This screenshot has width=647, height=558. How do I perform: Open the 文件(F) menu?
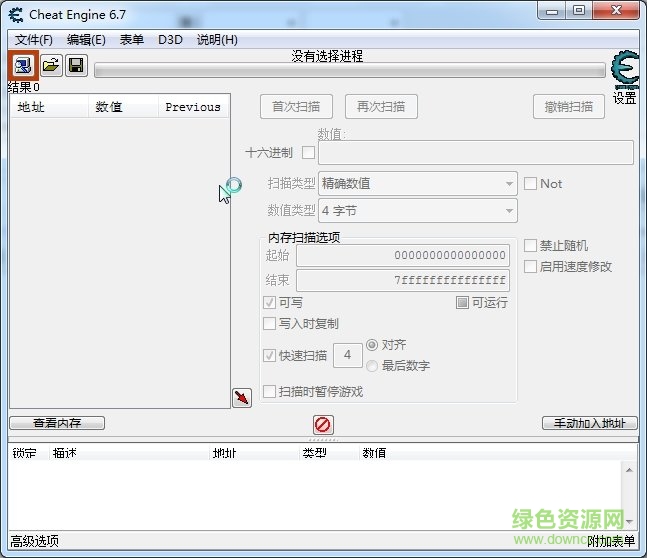click(x=34, y=40)
